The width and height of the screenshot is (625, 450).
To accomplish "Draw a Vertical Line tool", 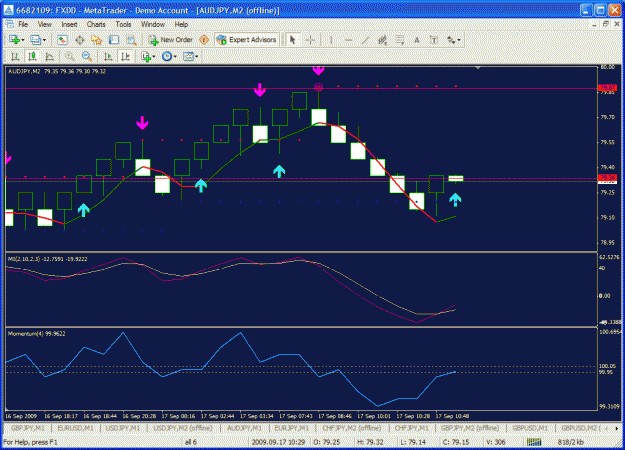I will [331, 40].
